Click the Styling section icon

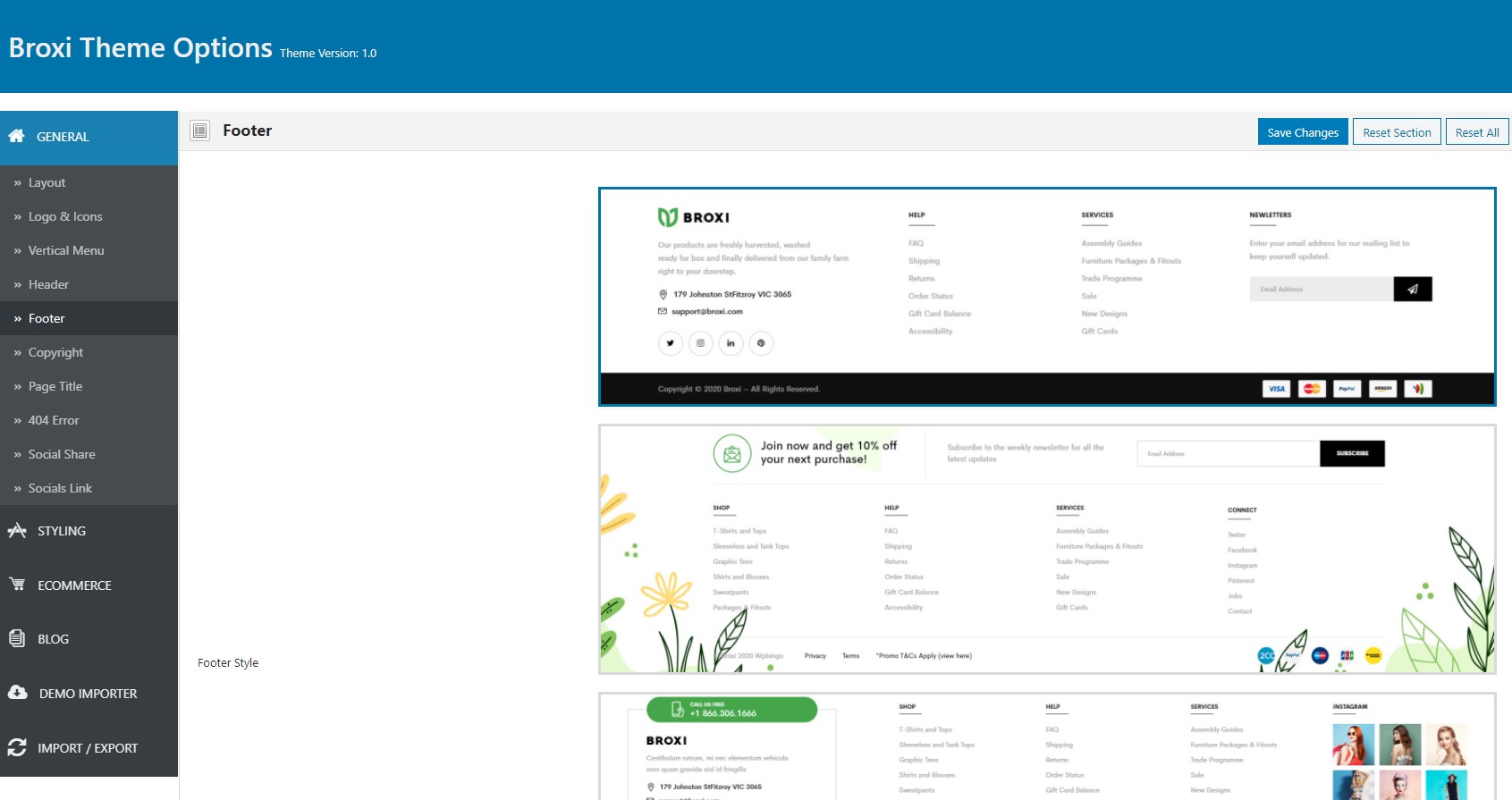17,530
